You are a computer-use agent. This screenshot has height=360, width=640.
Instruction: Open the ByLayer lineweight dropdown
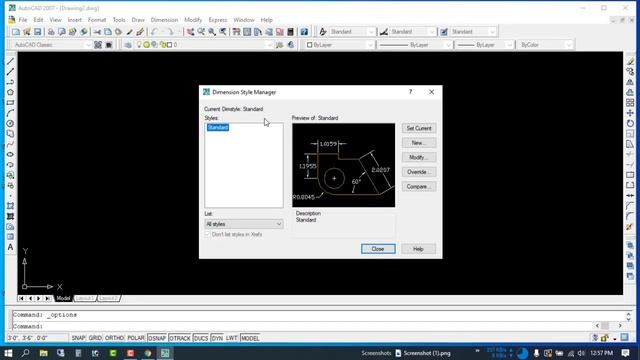tap(484, 45)
